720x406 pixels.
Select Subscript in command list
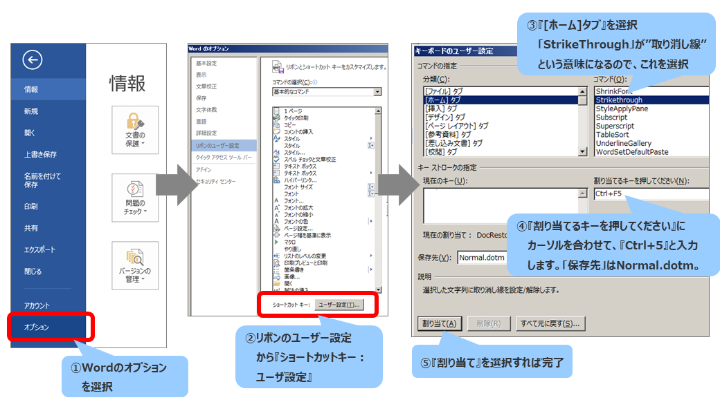tap(652, 117)
